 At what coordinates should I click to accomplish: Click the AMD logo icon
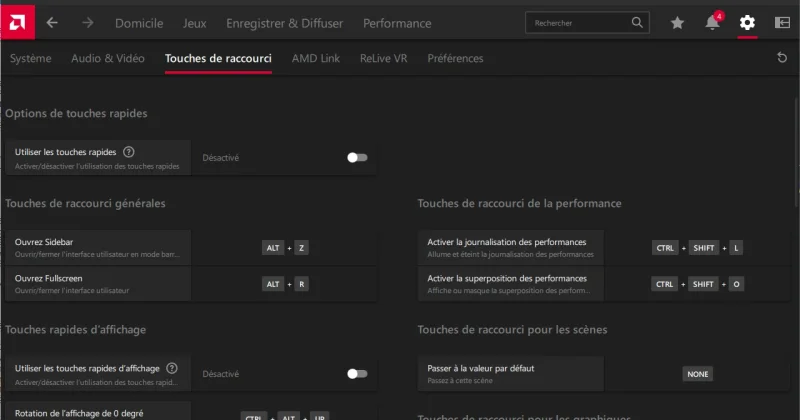click(x=17, y=22)
